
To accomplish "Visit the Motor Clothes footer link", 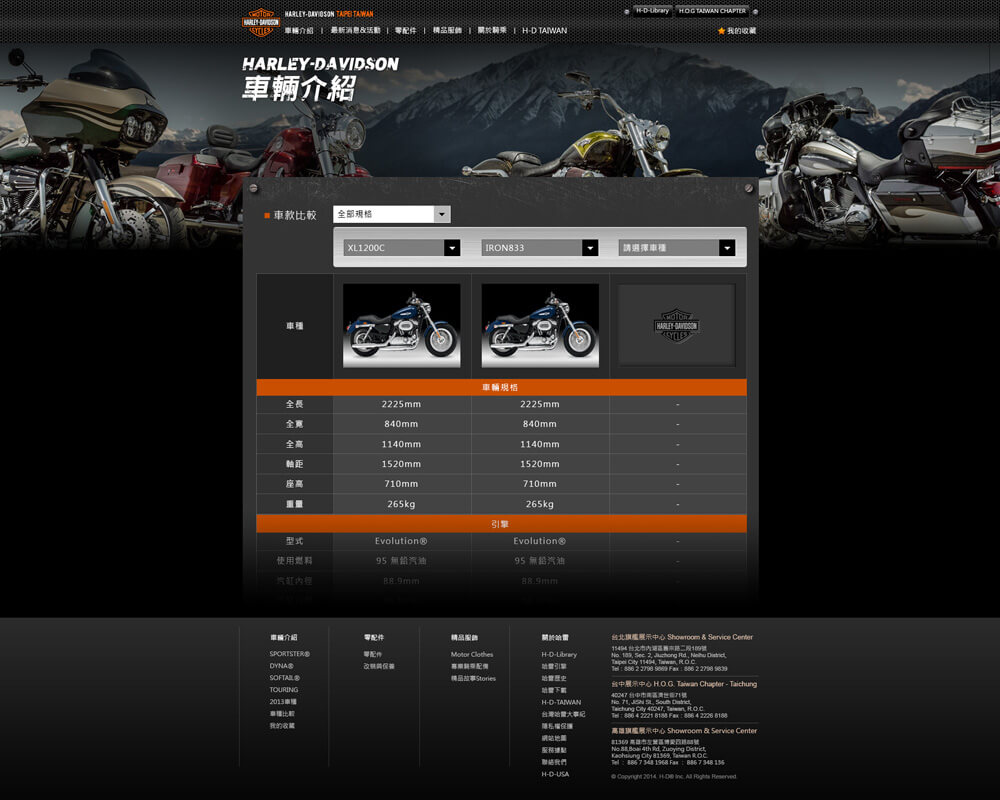I will pyautogui.click(x=472, y=654).
